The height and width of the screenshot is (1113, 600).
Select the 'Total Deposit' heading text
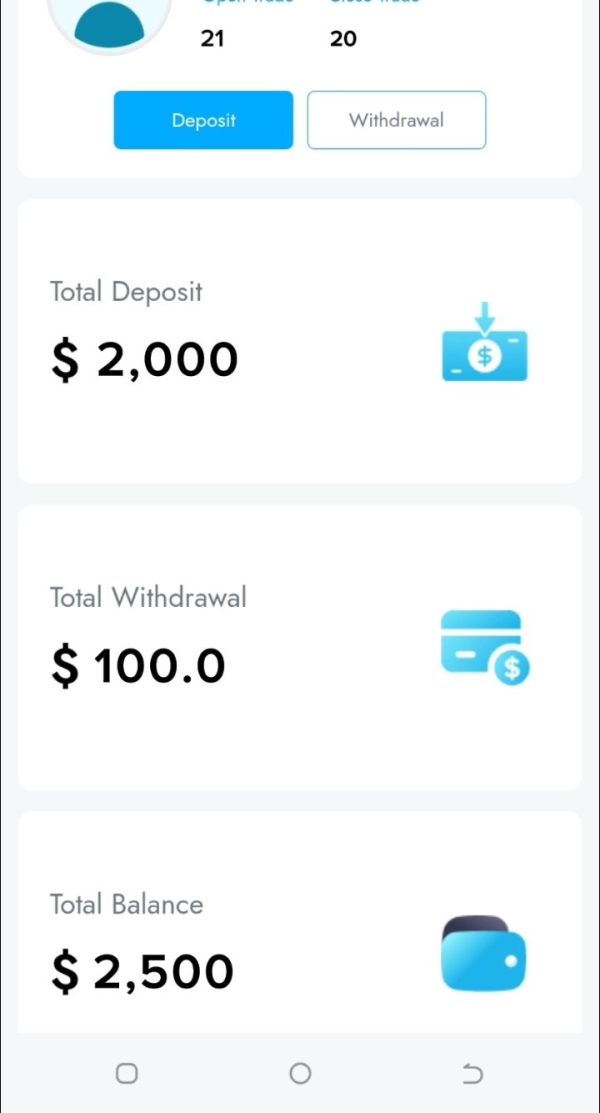(126, 292)
